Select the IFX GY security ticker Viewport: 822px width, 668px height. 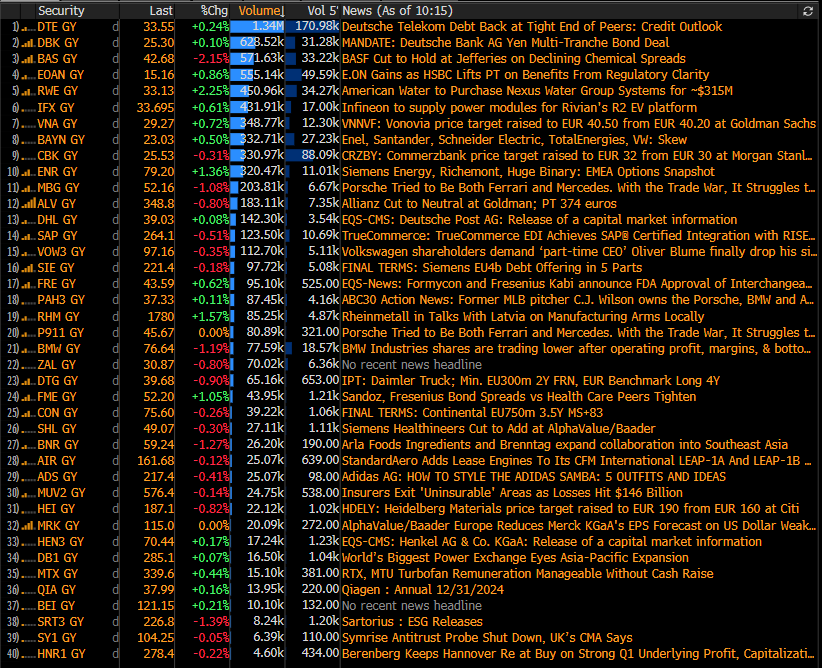tap(56, 108)
